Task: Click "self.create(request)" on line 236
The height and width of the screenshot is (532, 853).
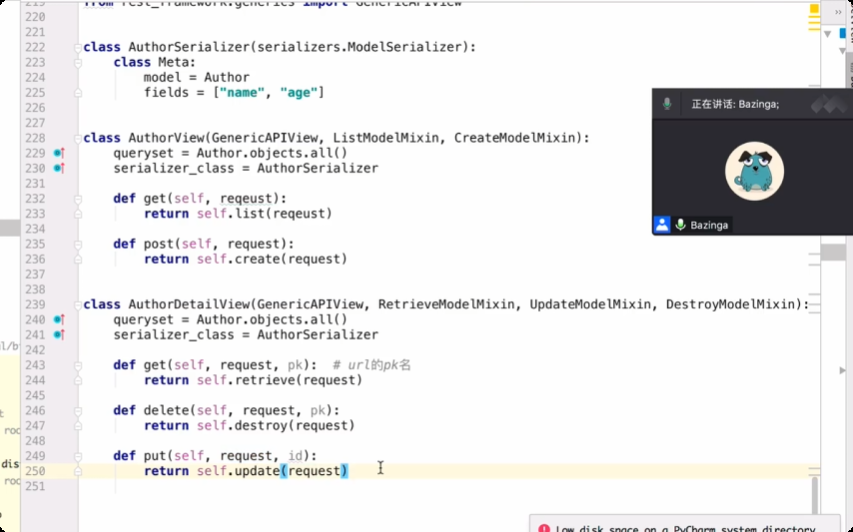Action: [x=272, y=259]
